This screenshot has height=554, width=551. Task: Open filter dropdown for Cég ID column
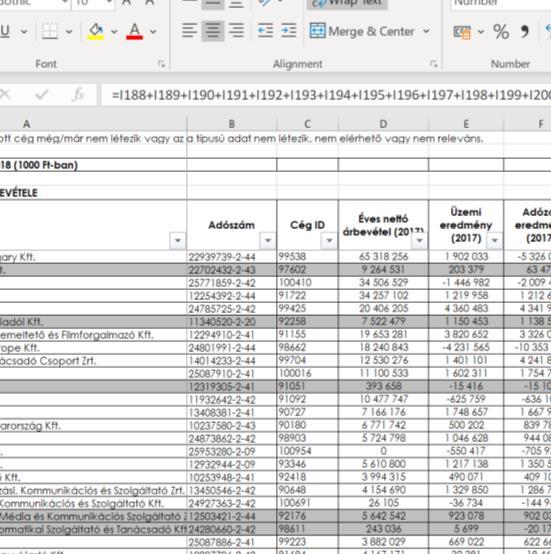329,241
